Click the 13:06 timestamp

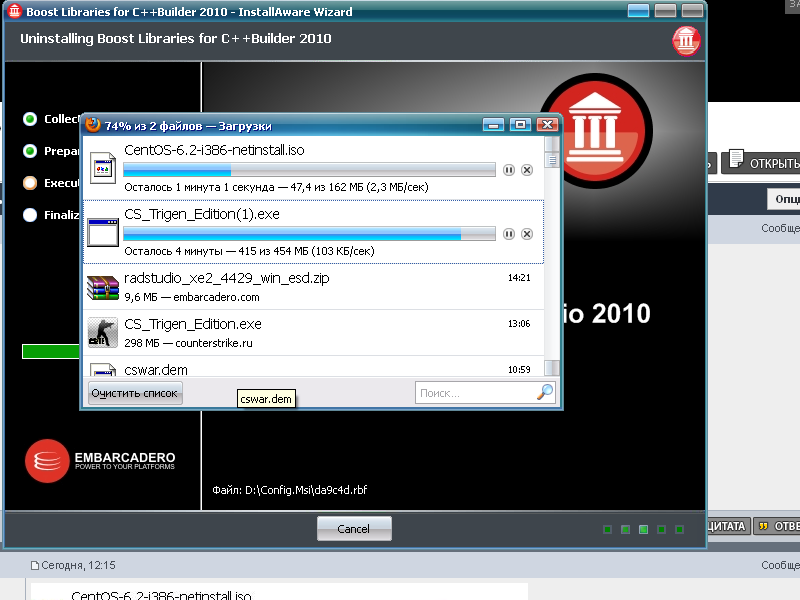[519, 323]
